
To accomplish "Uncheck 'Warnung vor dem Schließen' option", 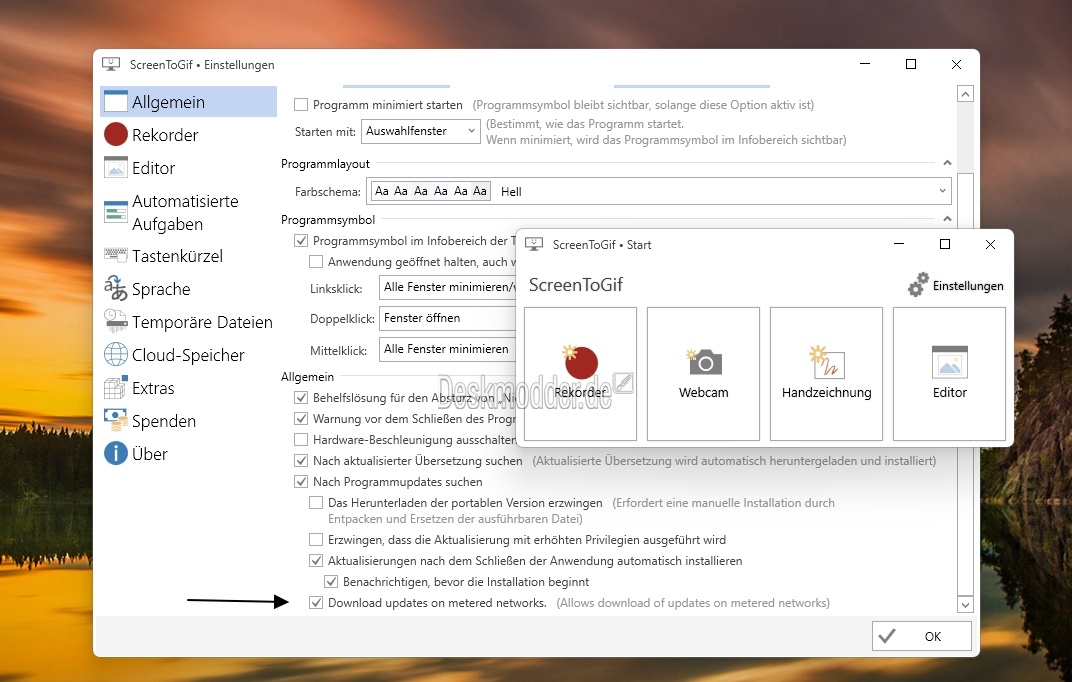I will tap(301, 418).
